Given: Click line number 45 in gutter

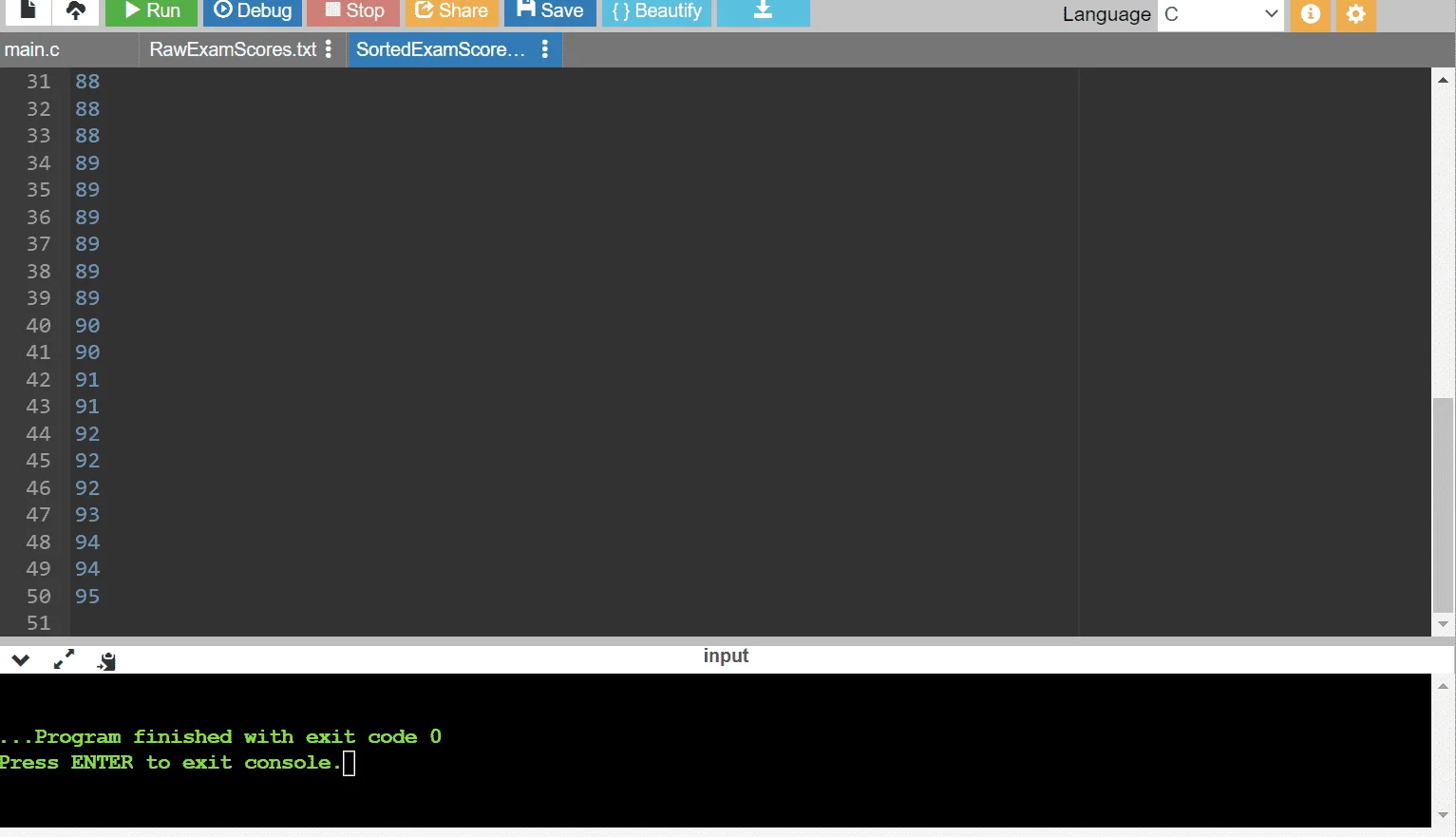Looking at the screenshot, I should tap(38, 461).
